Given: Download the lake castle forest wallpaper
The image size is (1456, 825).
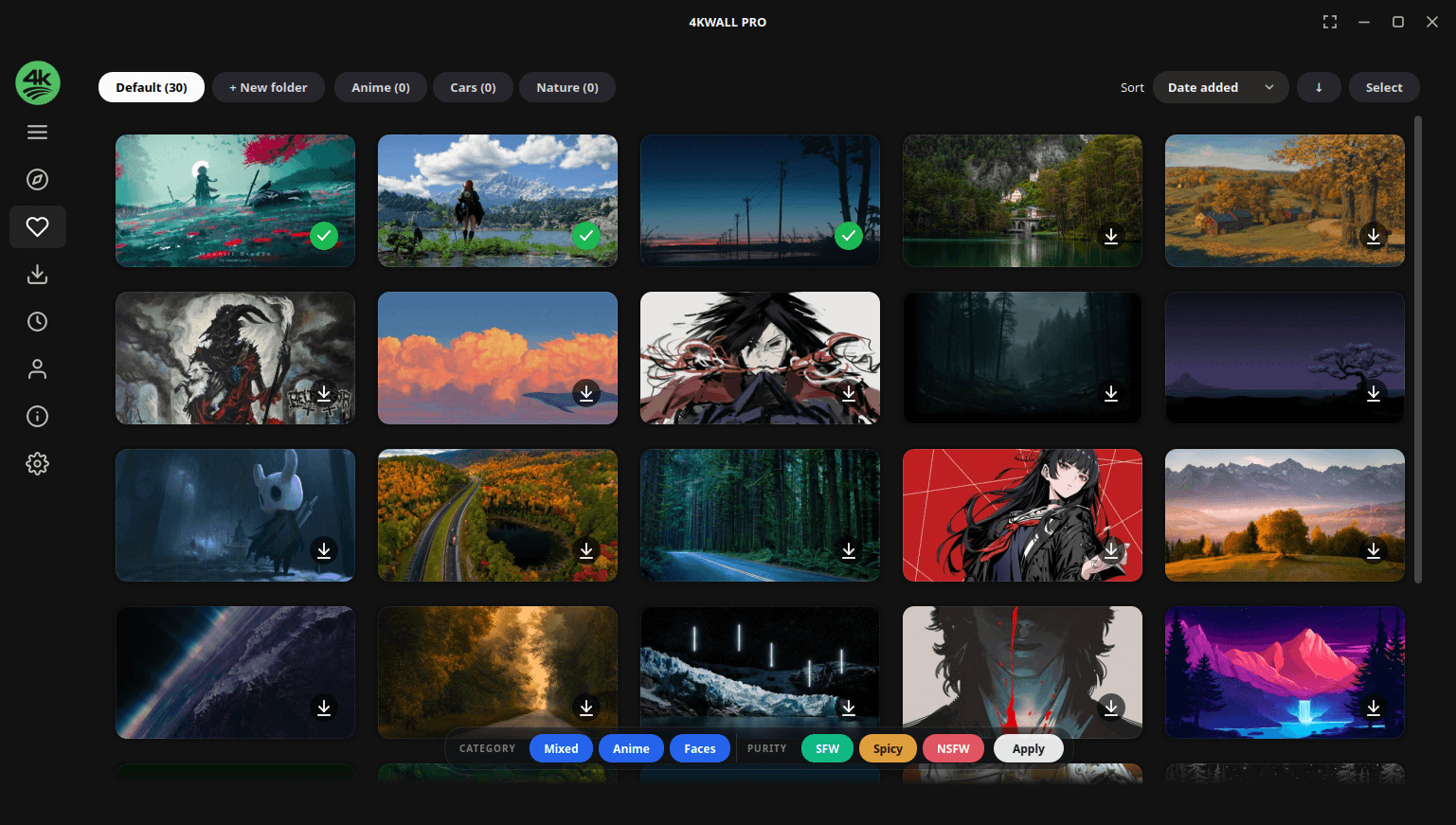Looking at the screenshot, I should [1111, 236].
